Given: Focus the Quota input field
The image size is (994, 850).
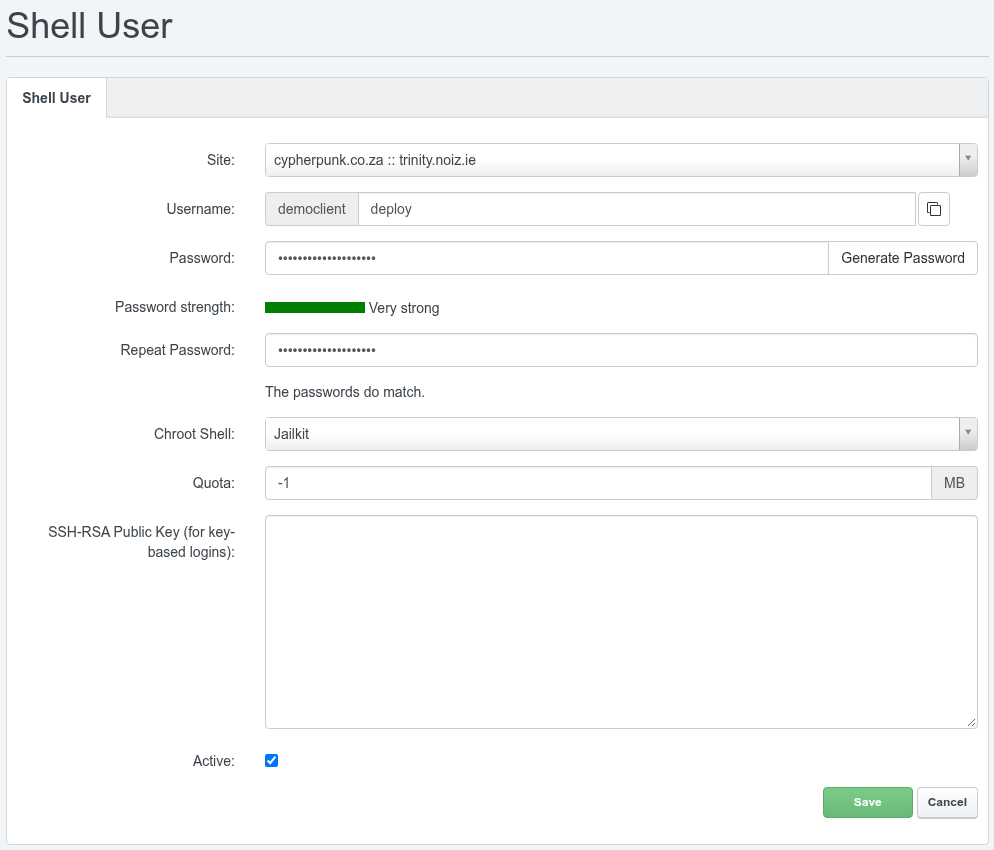Looking at the screenshot, I should [598, 483].
